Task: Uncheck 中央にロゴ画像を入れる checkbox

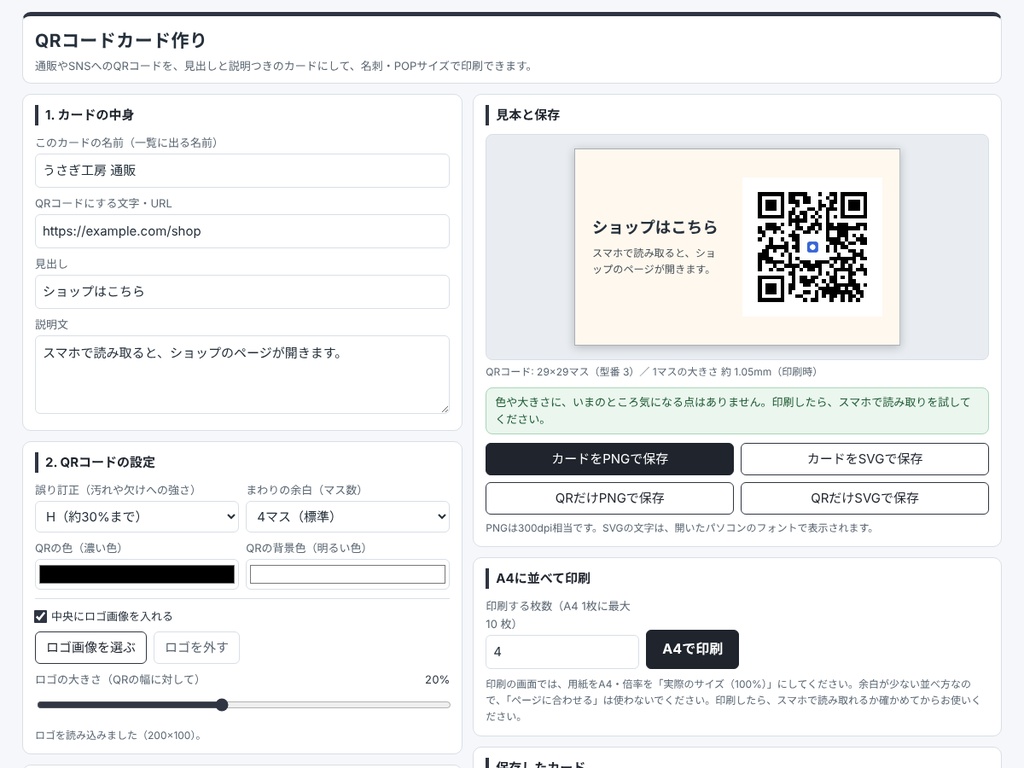Action: click(x=40, y=616)
